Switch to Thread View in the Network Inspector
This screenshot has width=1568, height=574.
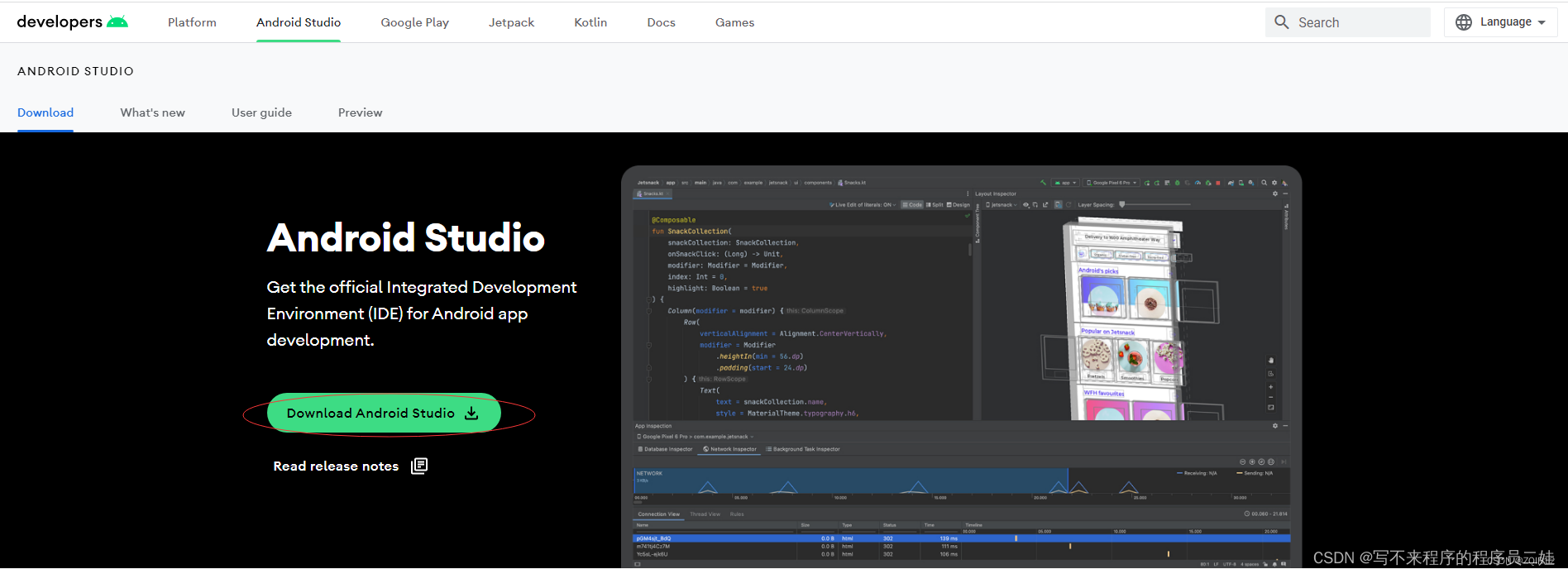705,514
